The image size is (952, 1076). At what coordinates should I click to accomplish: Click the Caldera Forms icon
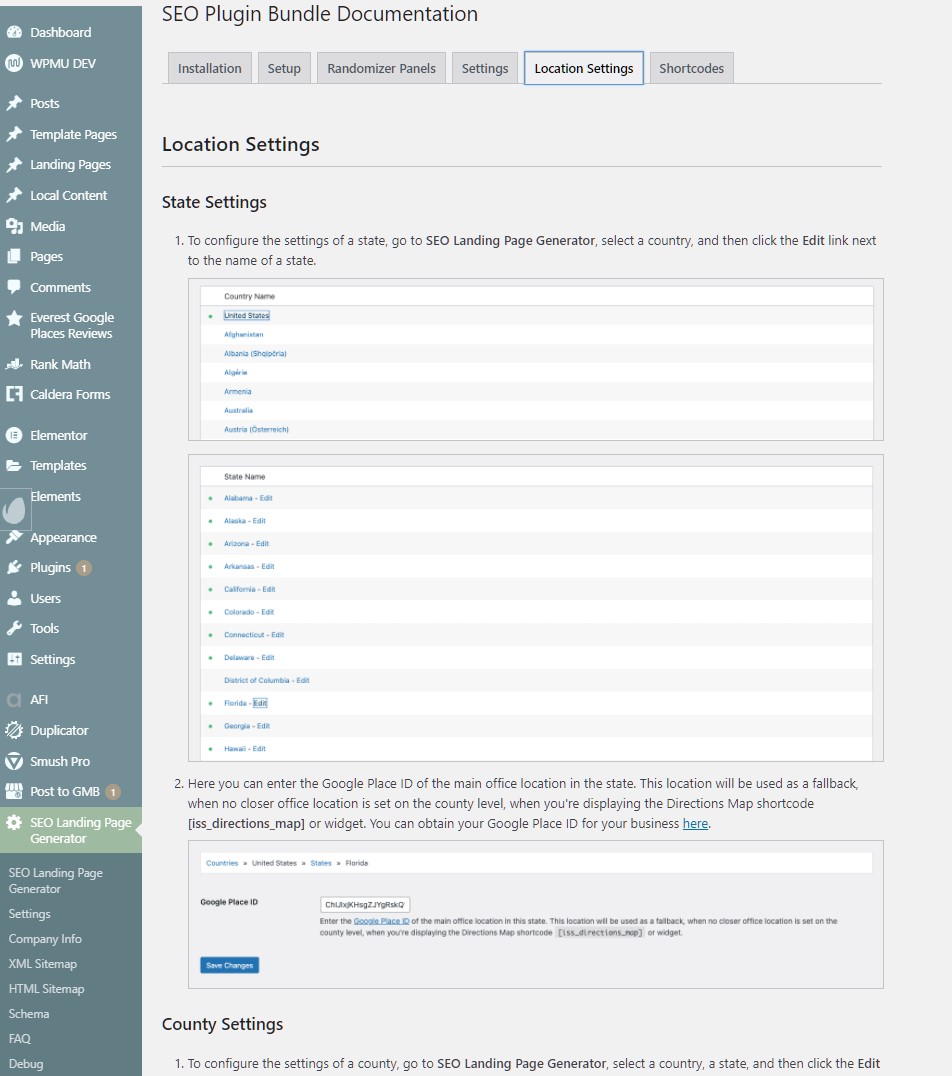(14, 395)
